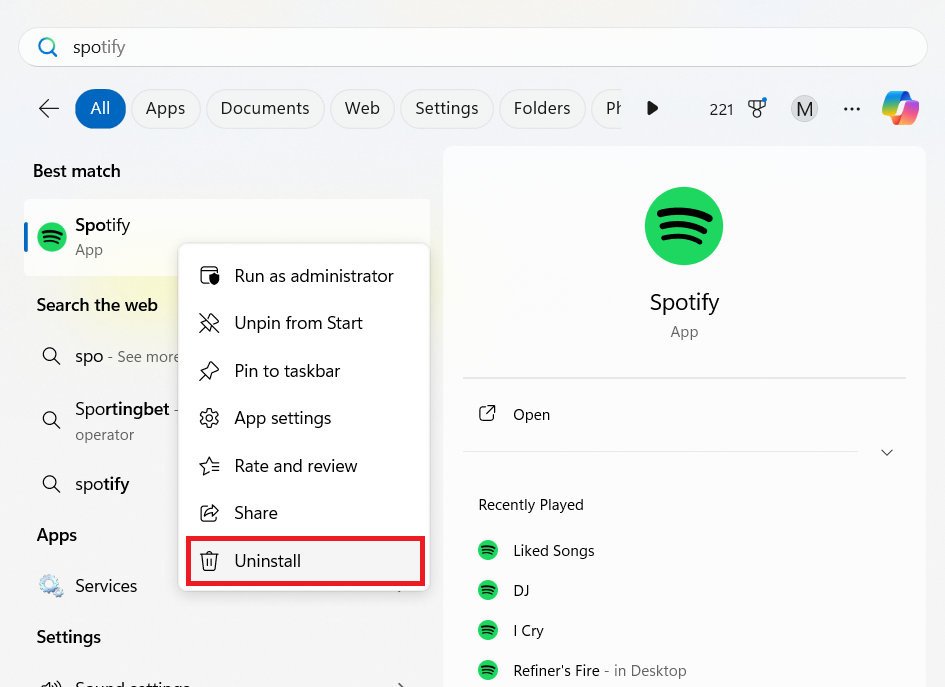Show more filter tabs with the arrow

[x=652, y=108]
